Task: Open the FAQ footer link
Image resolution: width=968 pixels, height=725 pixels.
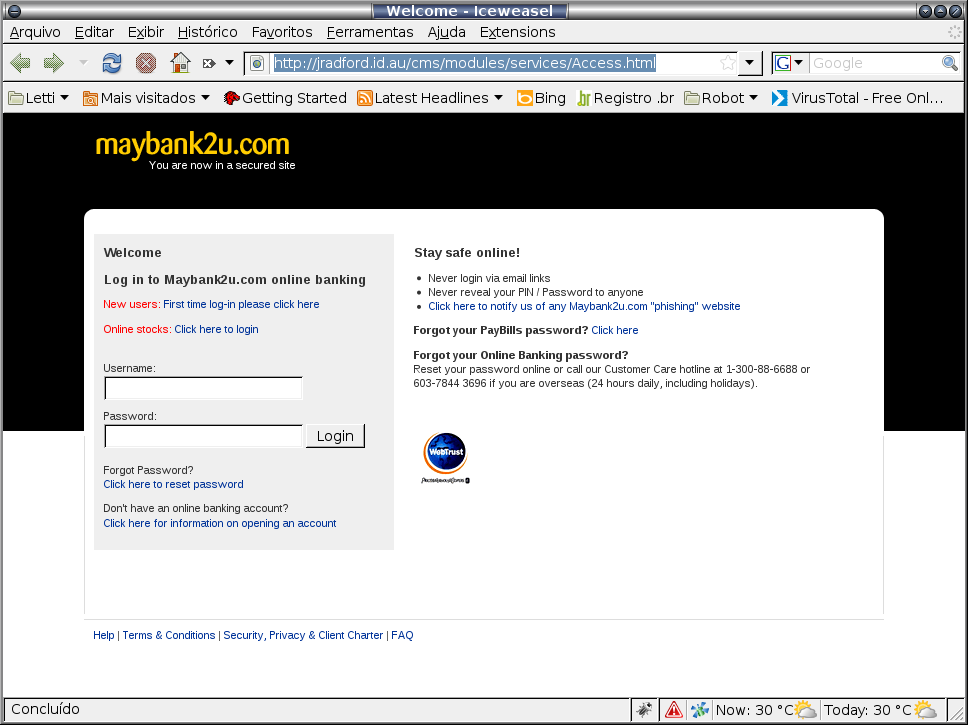Action: (403, 635)
